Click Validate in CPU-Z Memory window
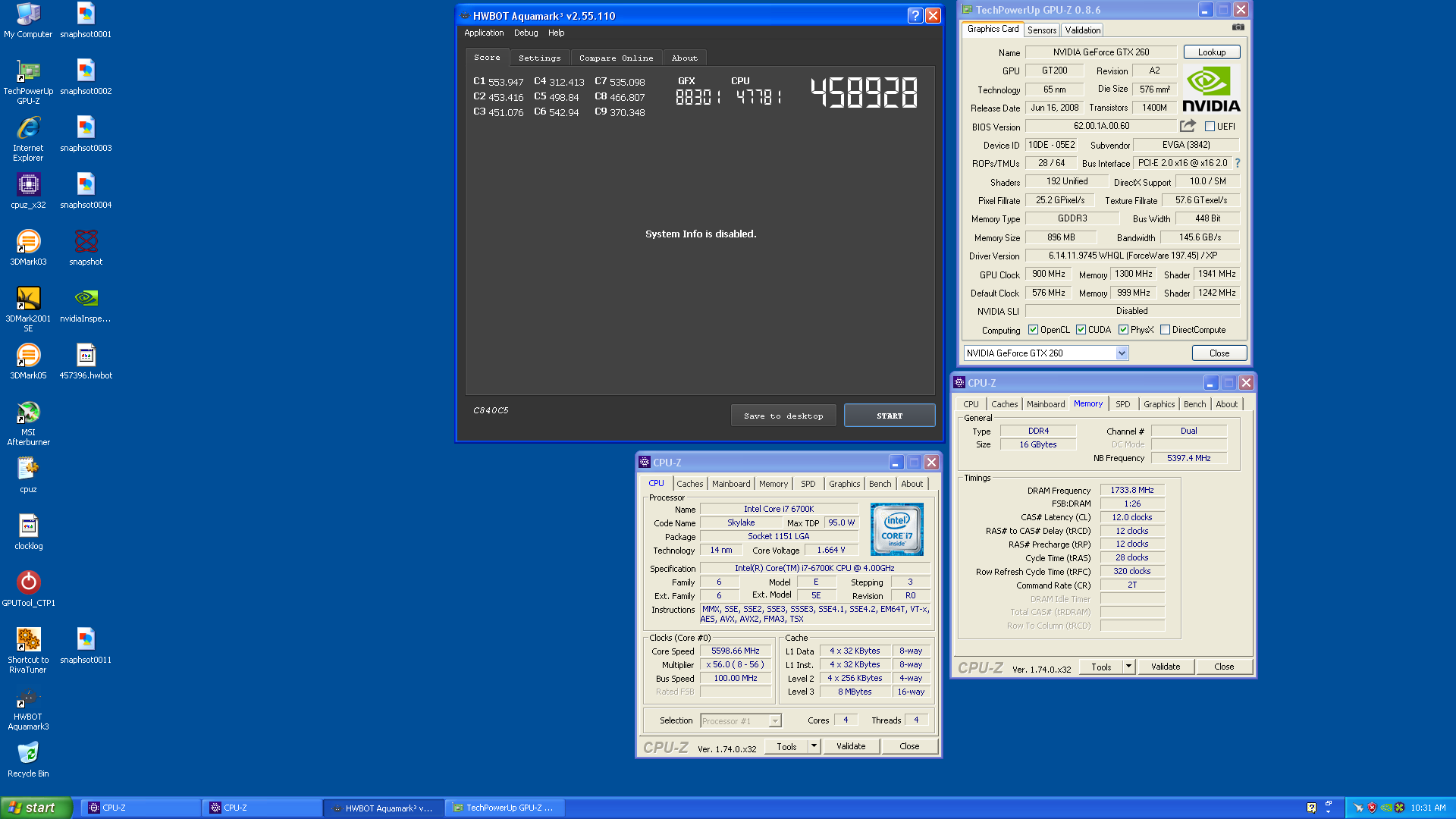This screenshot has width=1456, height=819. coord(1166,667)
